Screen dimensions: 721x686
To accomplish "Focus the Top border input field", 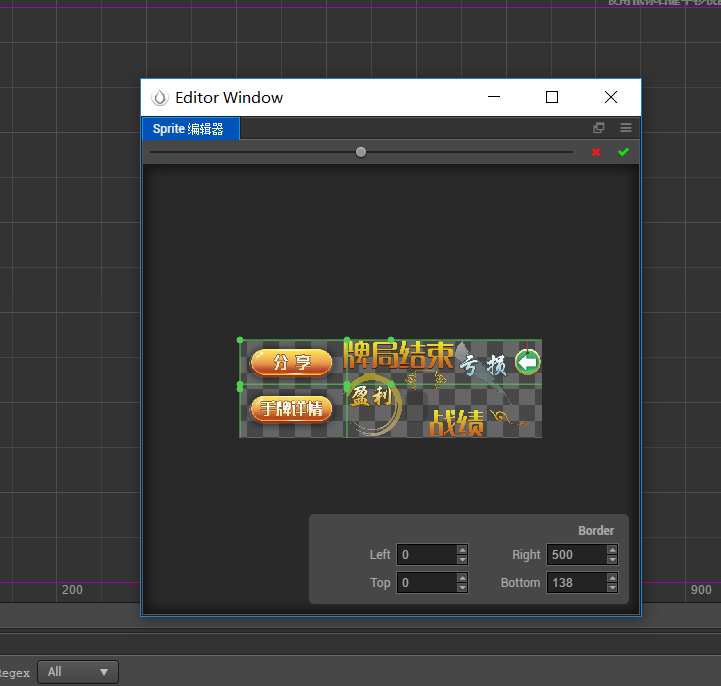I will point(426,582).
